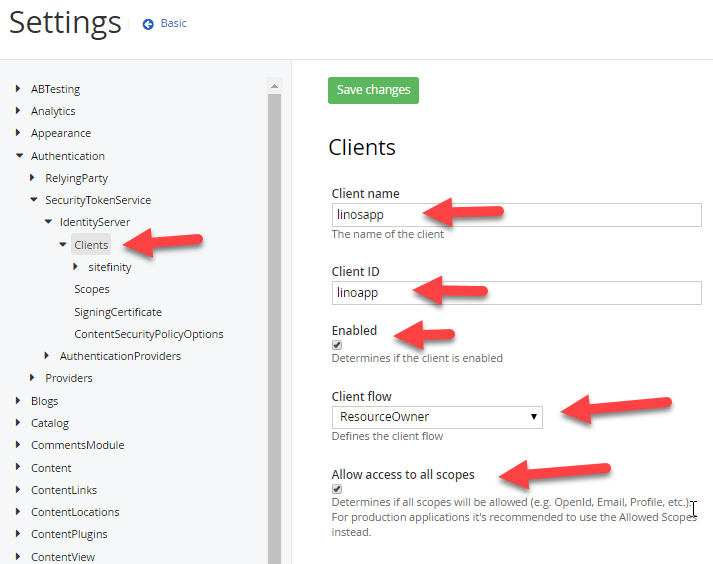Collapse the SecurityTokenService node arrow

click(x=34, y=199)
